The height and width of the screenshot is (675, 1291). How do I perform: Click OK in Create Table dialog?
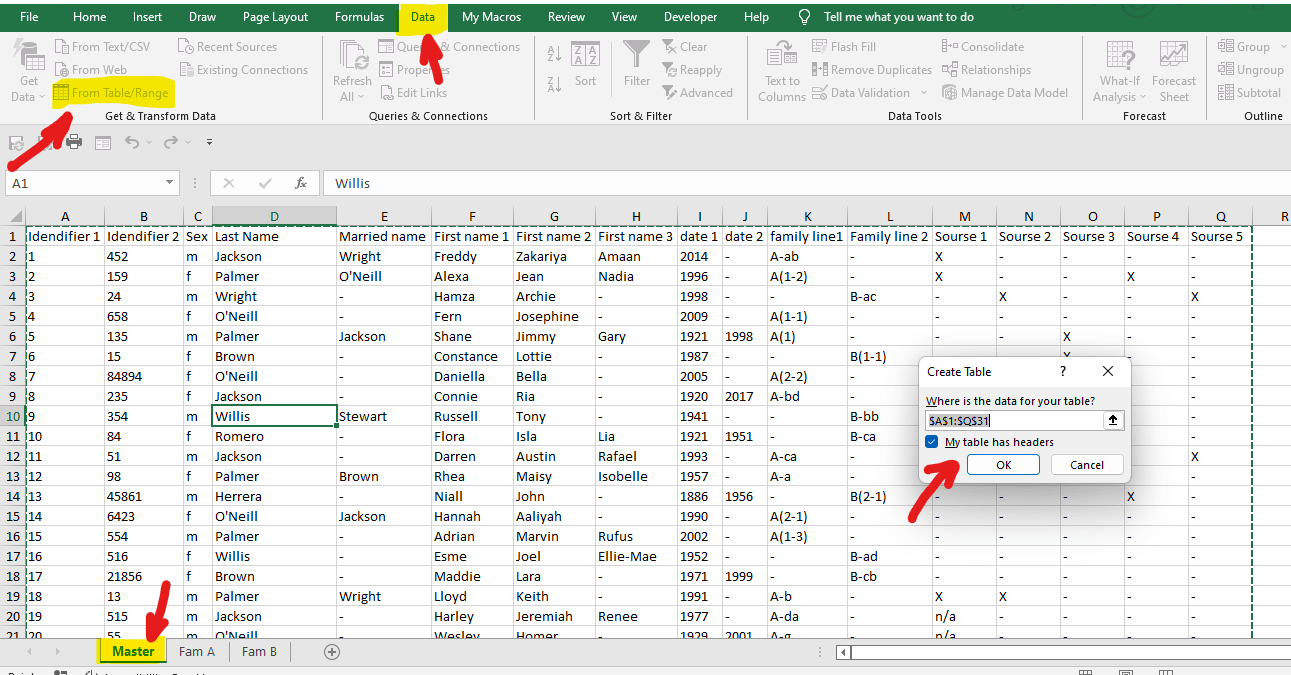[x=1003, y=465]
